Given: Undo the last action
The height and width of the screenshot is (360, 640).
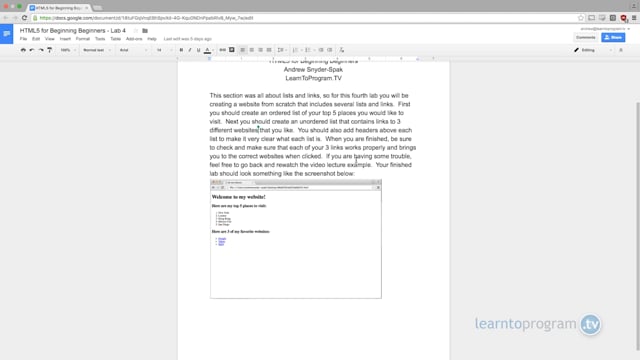Looking at the screenshot, I should tap(32, 50).
